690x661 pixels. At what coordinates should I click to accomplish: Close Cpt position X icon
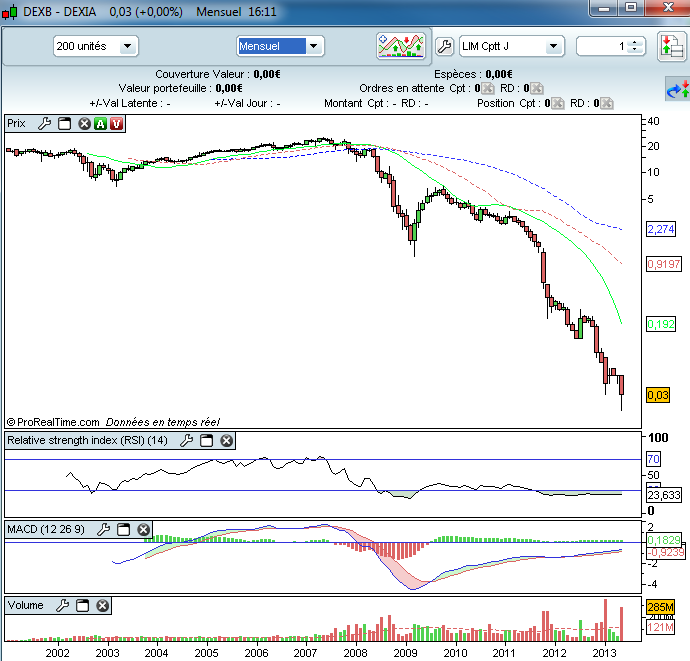(558, 103)
